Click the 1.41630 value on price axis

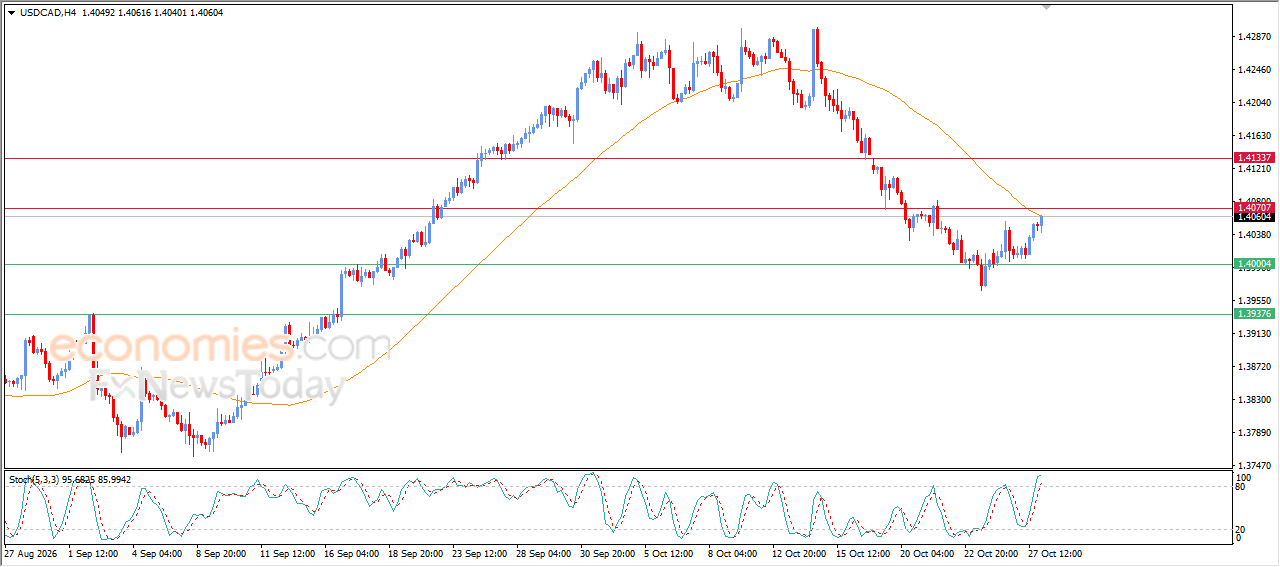(x=1254, y=136)
